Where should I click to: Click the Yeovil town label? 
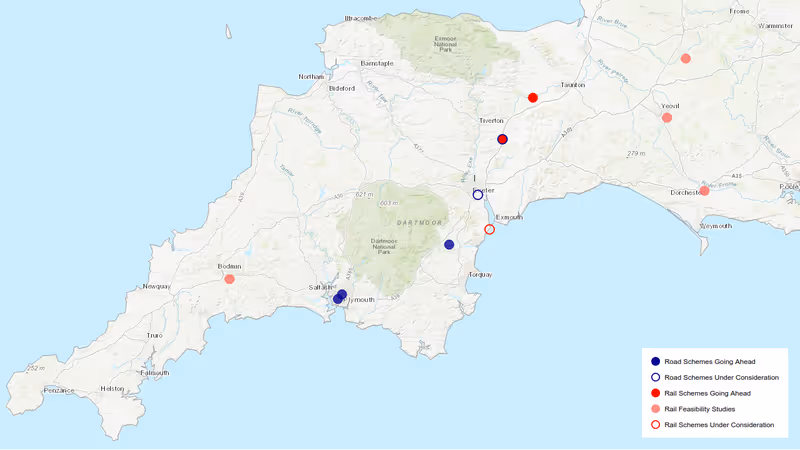[x=670, y=106]
